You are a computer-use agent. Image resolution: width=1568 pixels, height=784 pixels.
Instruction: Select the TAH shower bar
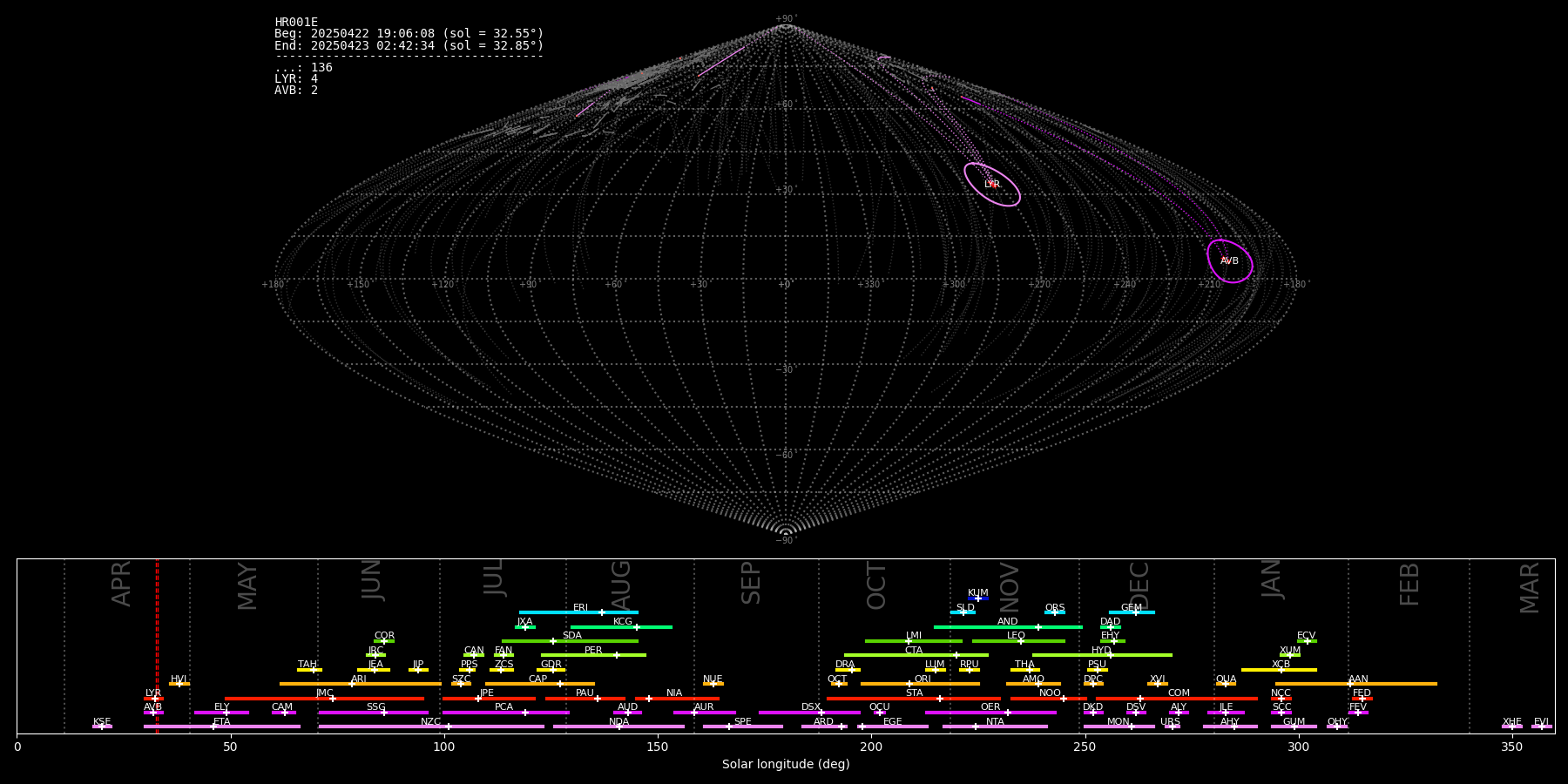(x=309, y=670)
